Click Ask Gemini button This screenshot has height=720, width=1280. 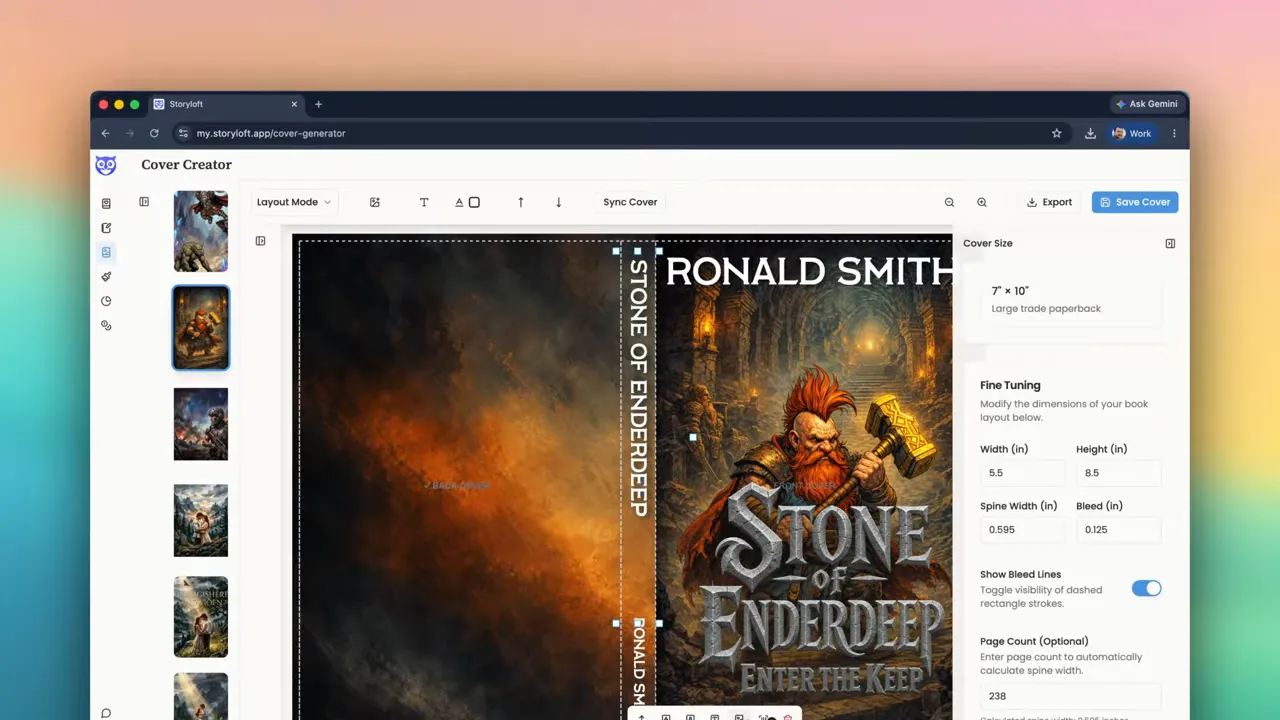[x=1146, y=104]
